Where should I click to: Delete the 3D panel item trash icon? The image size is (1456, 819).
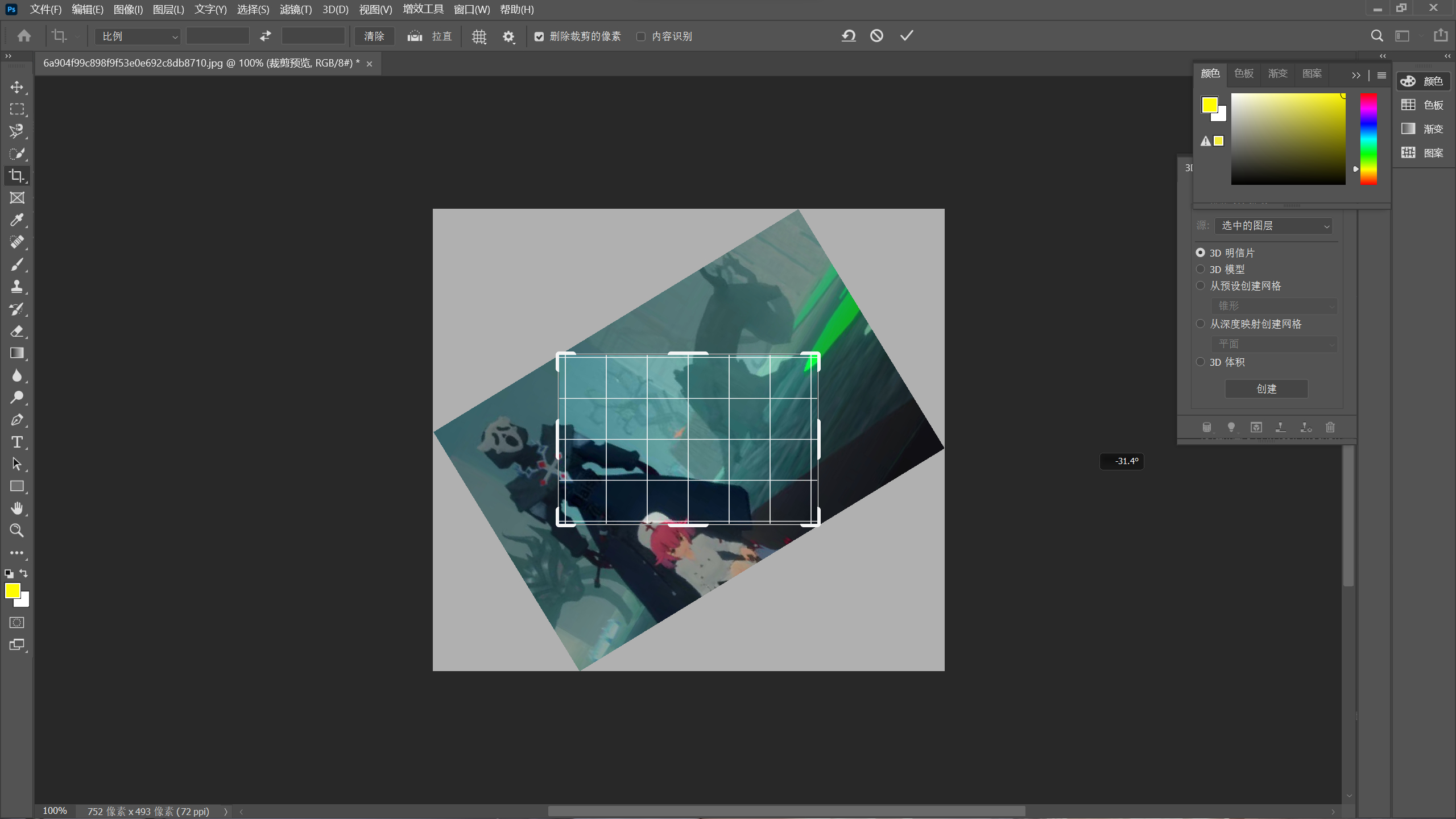pos(1330,427)
